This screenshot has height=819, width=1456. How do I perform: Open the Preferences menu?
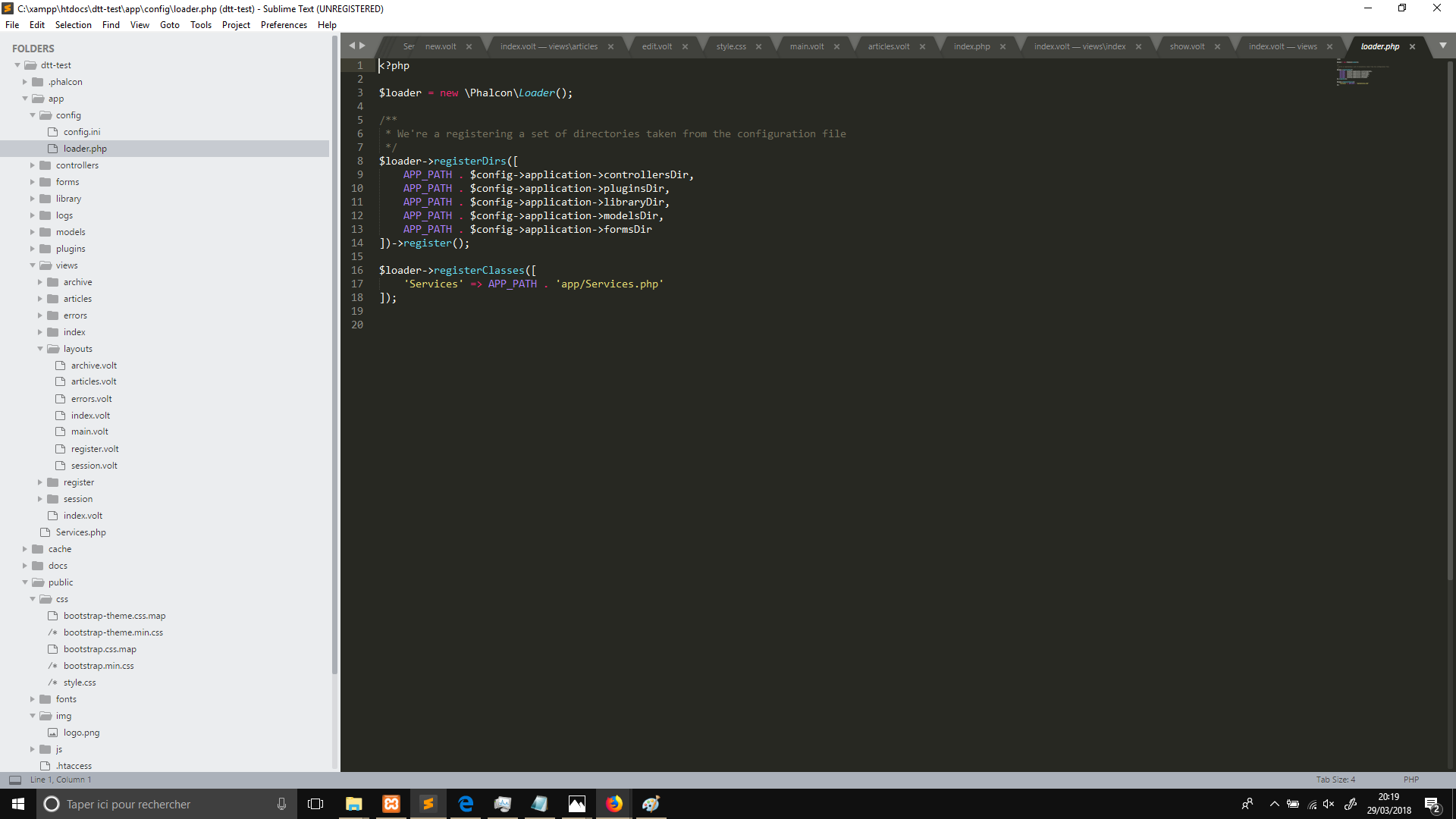tap(284, 25)
